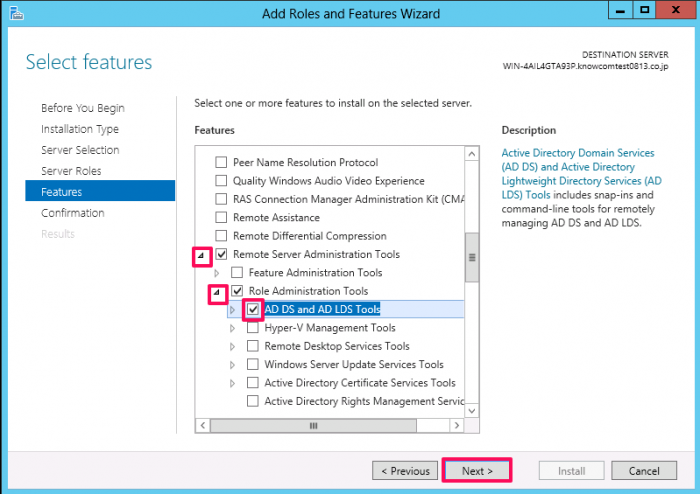
Task: Select the Remote Assistance feature row
Action: (x=276, y=217)
